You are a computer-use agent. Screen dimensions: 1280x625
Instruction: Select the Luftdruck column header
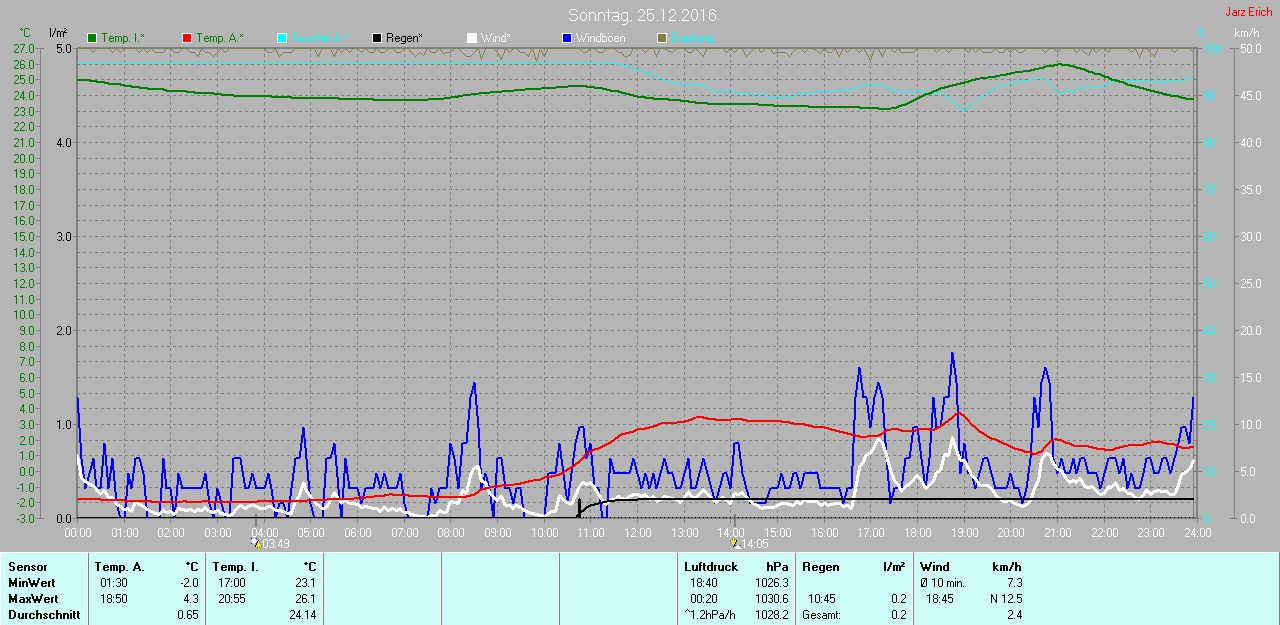[x=710, y=567]
